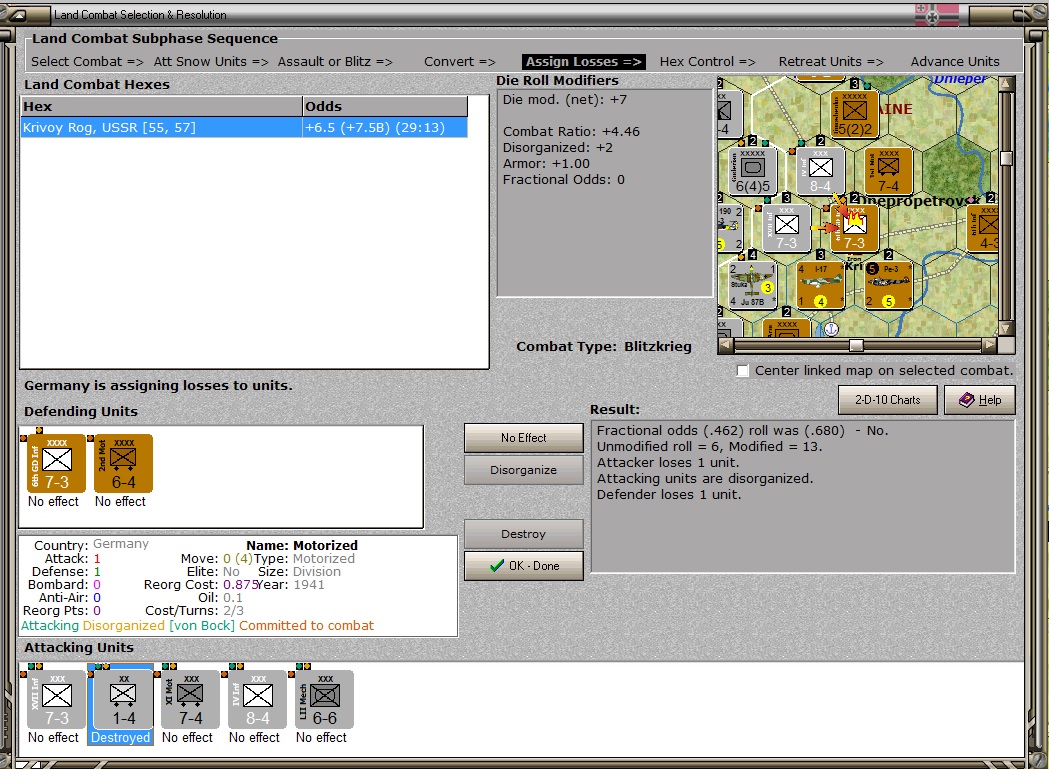The image size is (1049, 769).
Task: Click the orange 7-4 counter on the map
Action: [888, 171]
